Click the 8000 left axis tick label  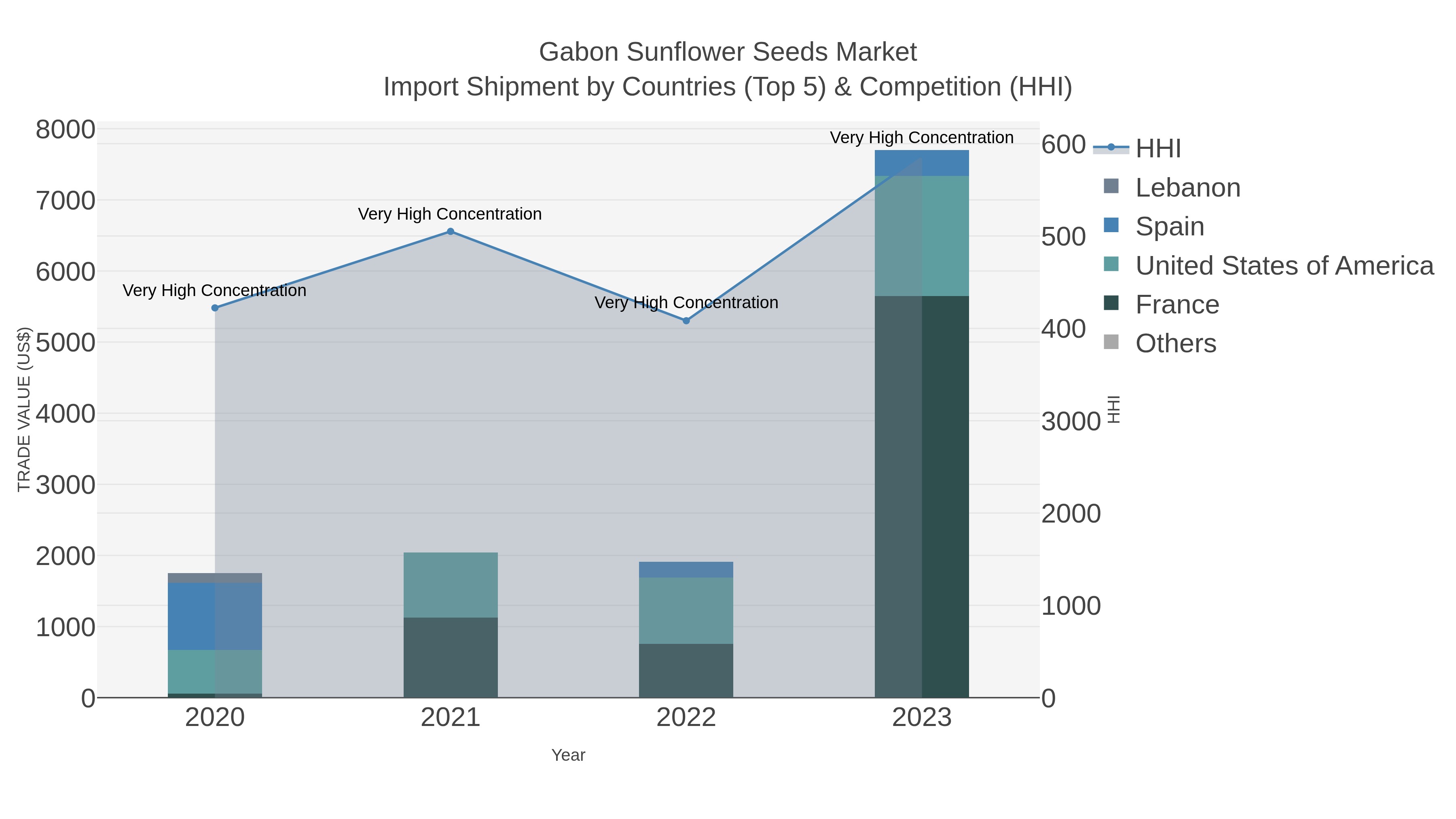[66, 129]
